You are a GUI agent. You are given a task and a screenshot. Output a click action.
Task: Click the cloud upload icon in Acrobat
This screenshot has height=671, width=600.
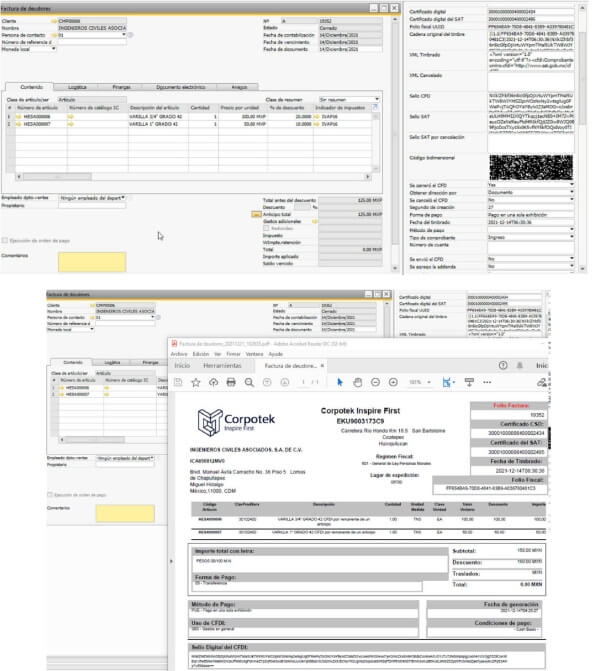click(213, 382)
